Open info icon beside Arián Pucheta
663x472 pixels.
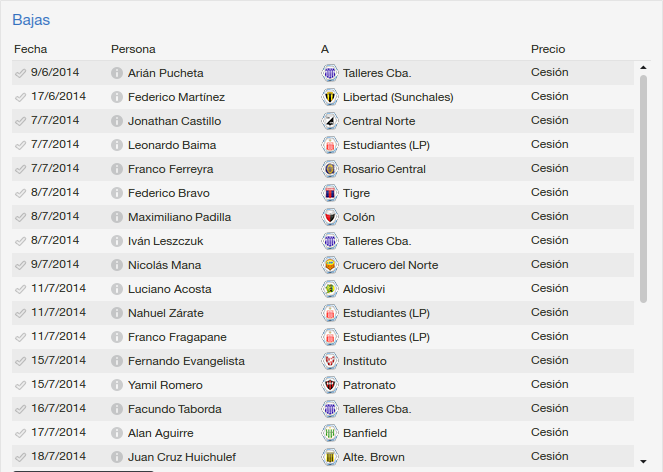[117, 73]
